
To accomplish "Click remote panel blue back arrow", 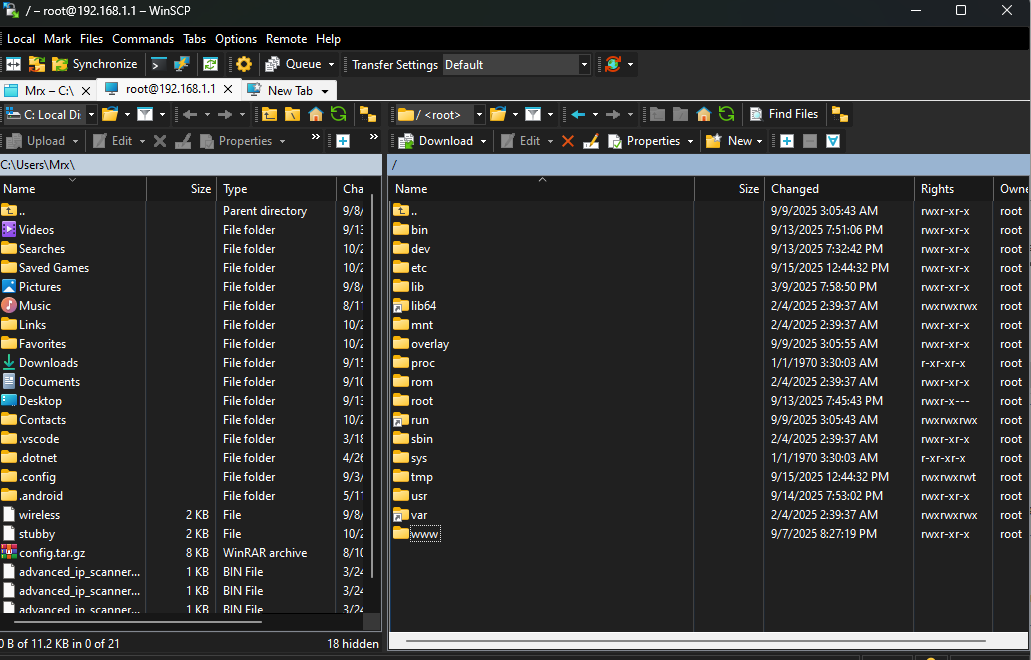I will pos(578,114).
